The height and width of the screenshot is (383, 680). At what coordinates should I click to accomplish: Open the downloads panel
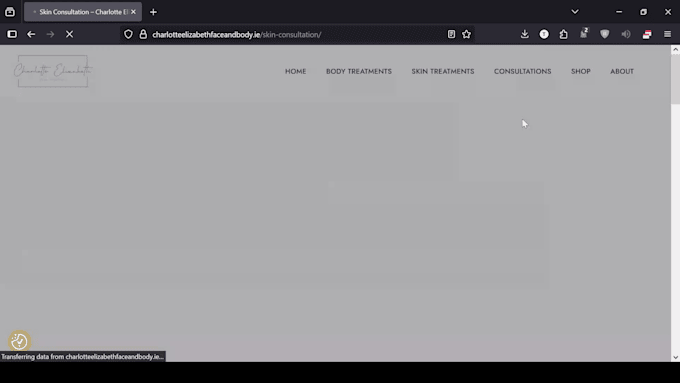coord(525,34)
